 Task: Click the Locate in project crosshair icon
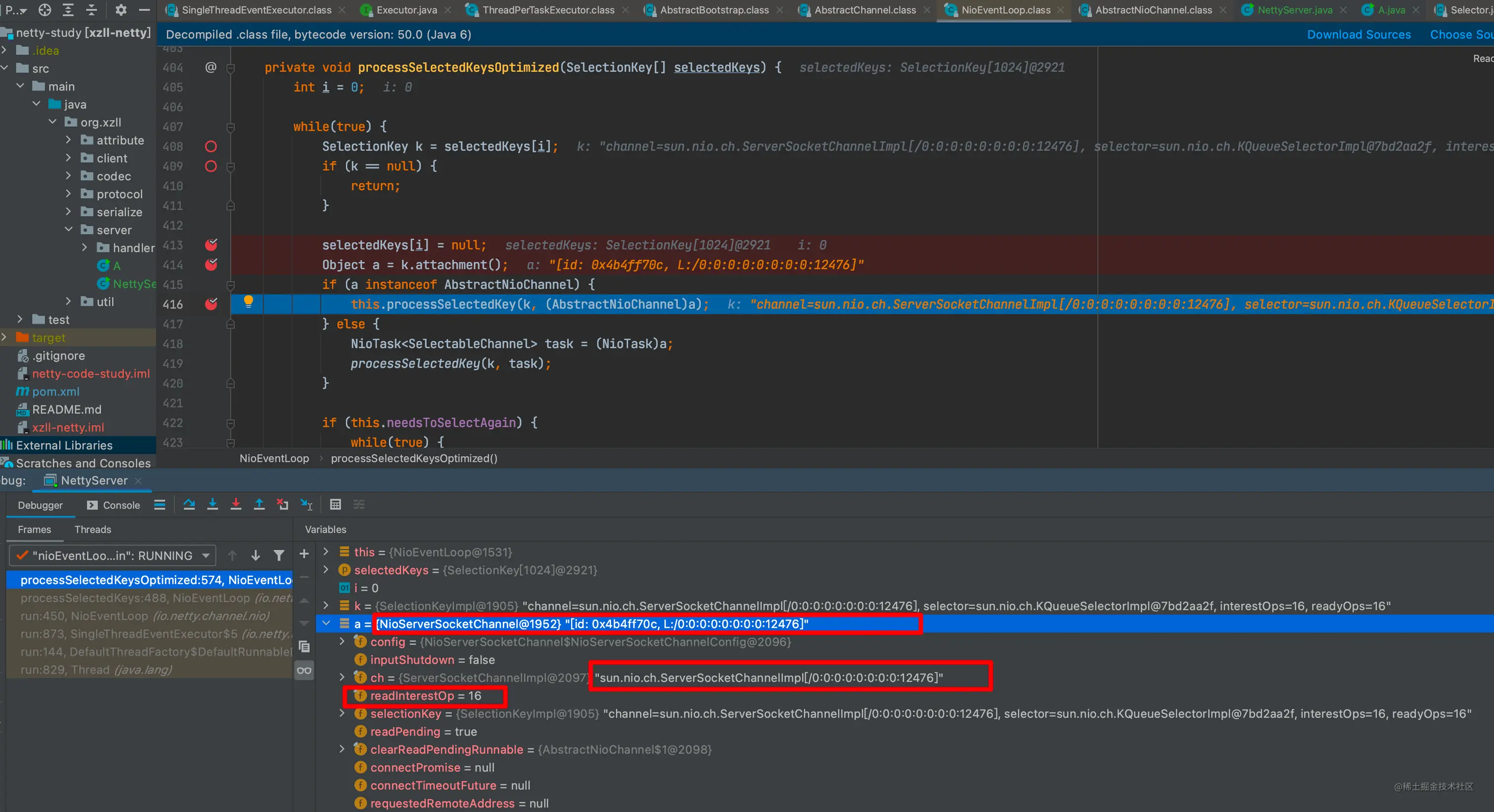click(x=44, y=10)
